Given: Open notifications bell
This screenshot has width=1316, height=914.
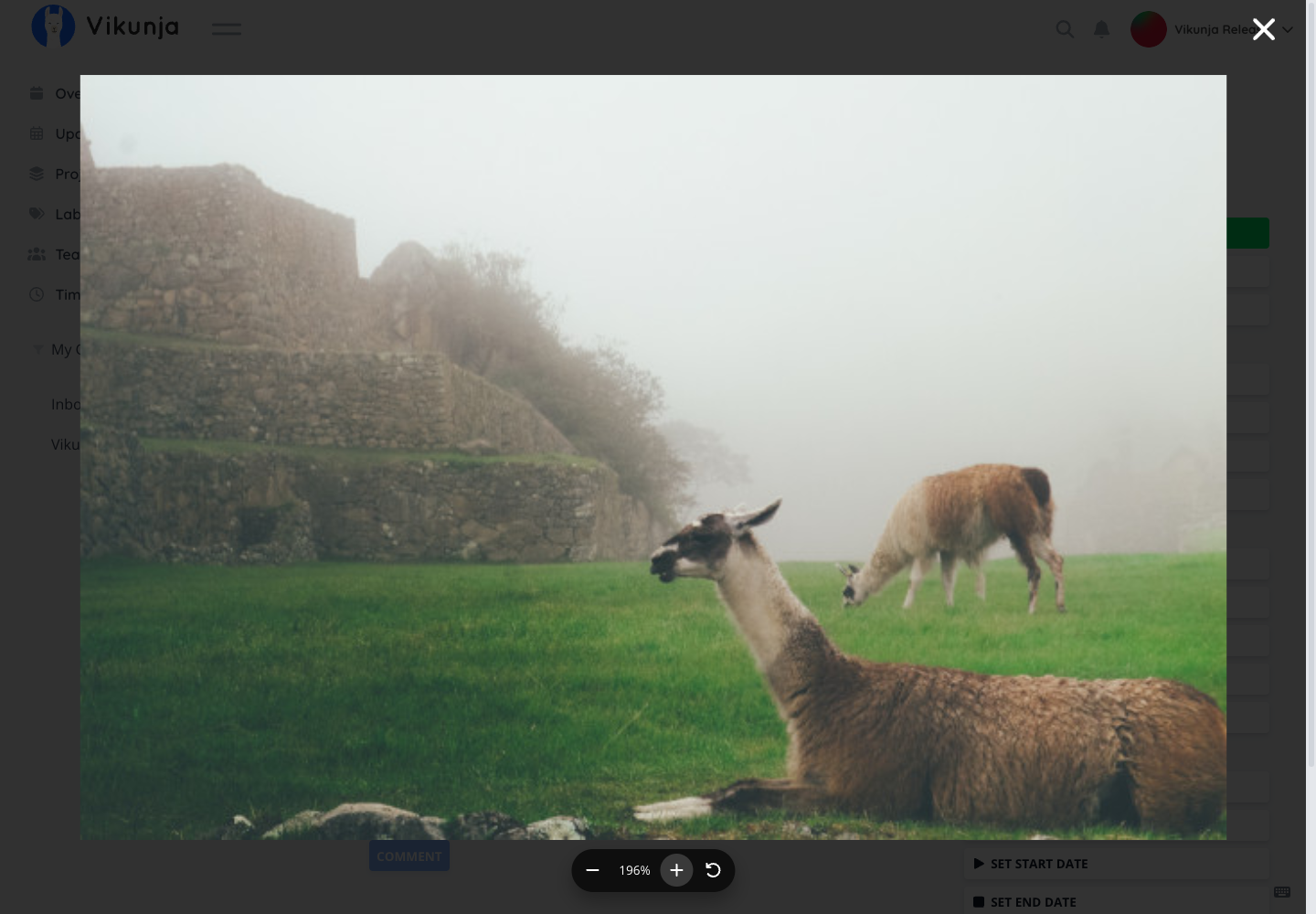Looking at the screenshot, I should 1102,29.
